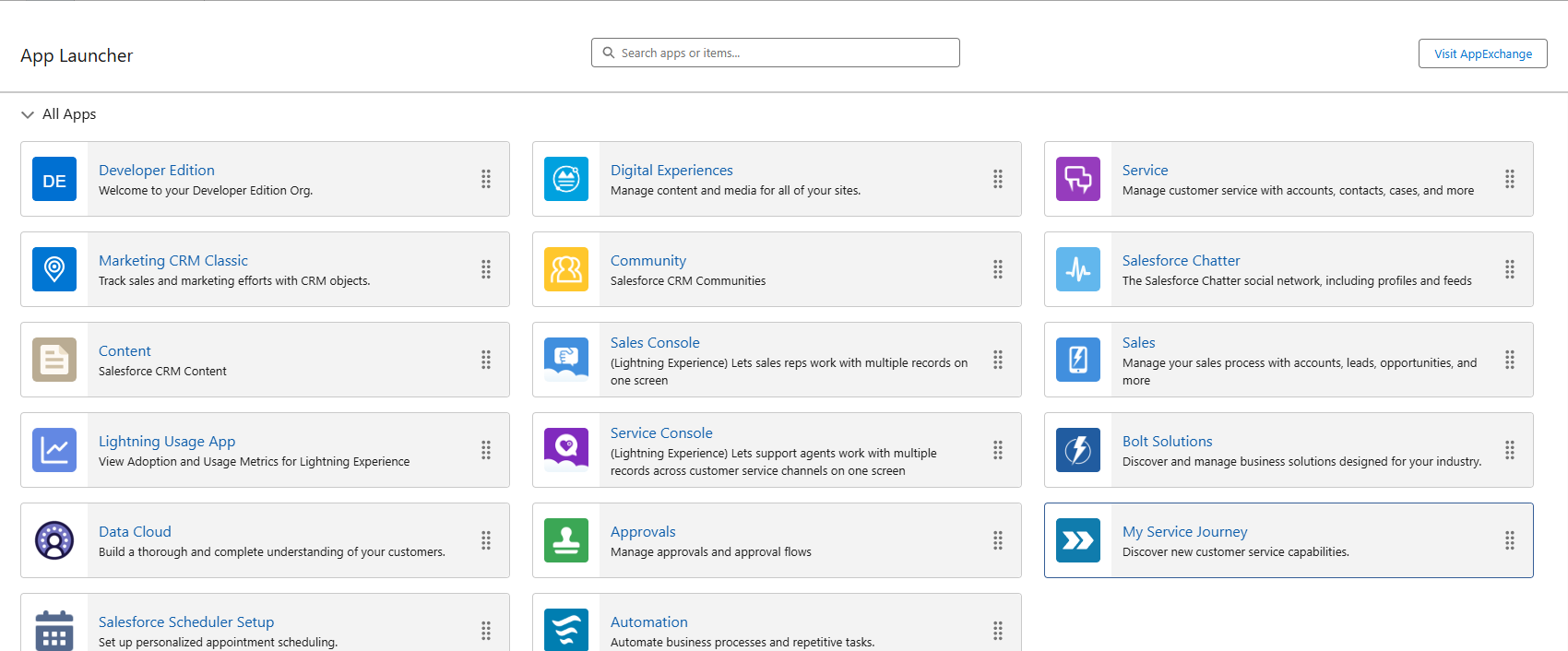Viewport: 1568px width, 651px height.
Task: Click 'Manage approvals and approval flows' text
Action: coord(711,552)
